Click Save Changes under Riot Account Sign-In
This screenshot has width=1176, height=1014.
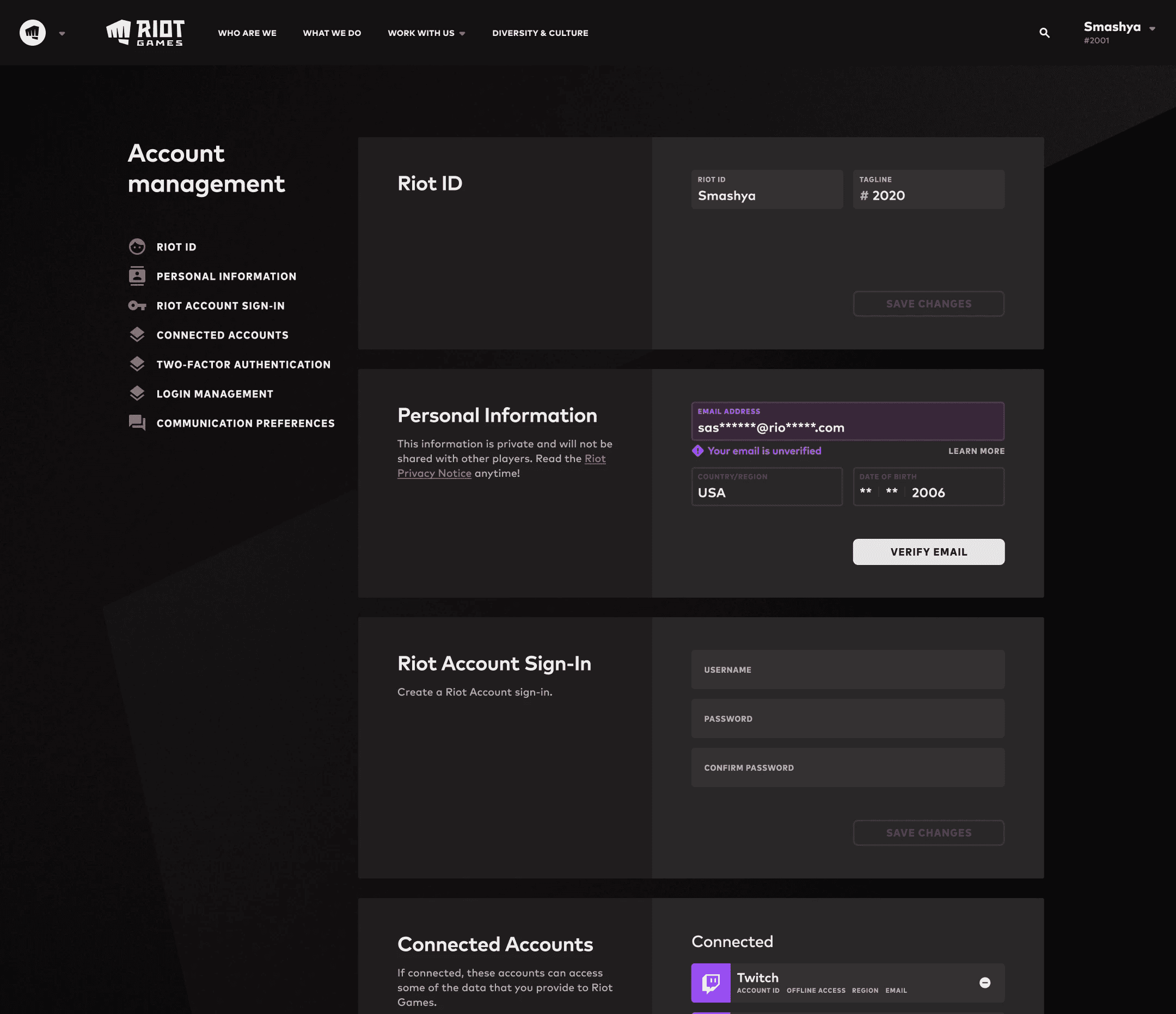(928, 833)
